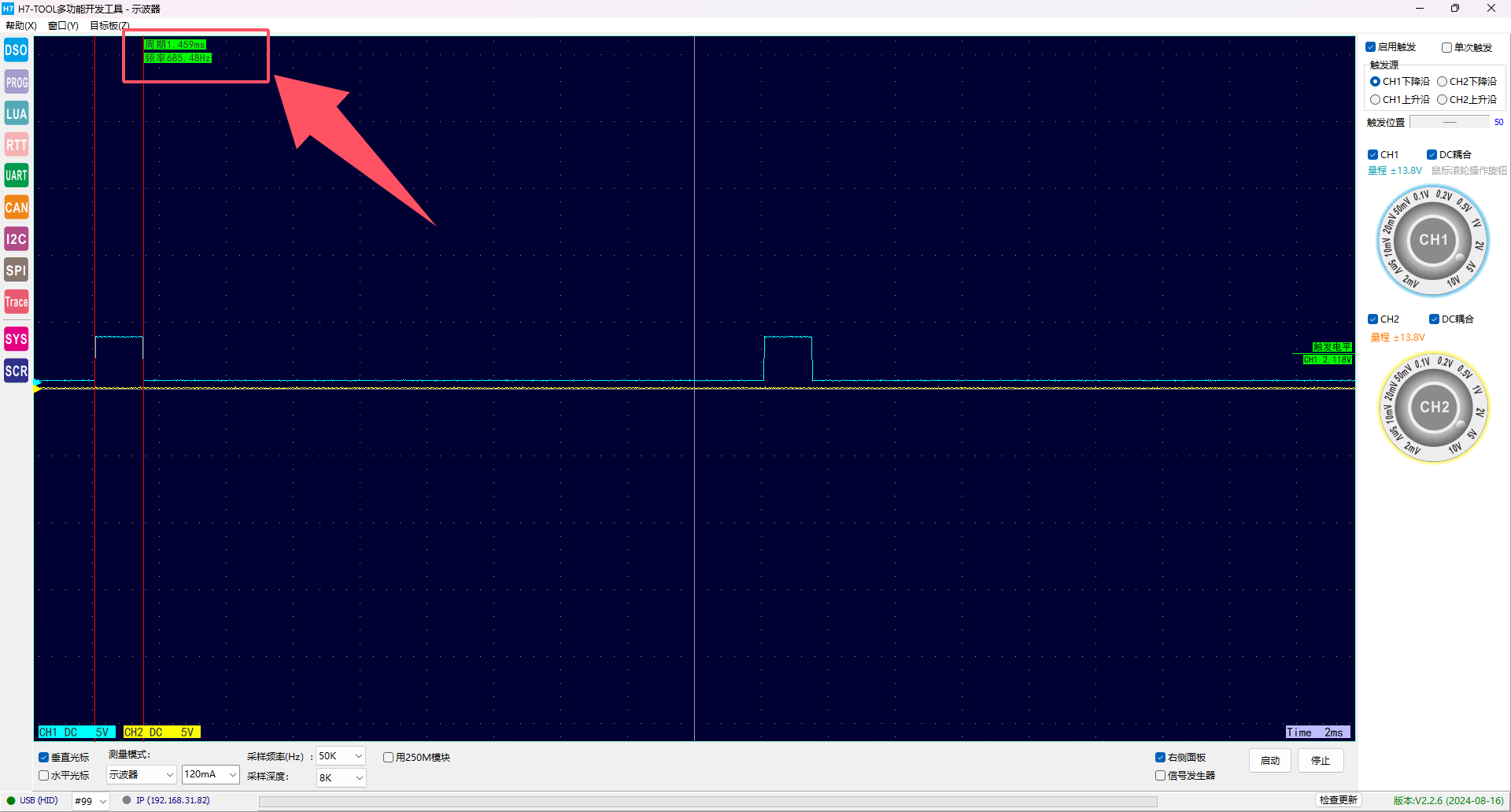Open the SYS system settings module
1511x812 pixels.
[x=17, y=340]
